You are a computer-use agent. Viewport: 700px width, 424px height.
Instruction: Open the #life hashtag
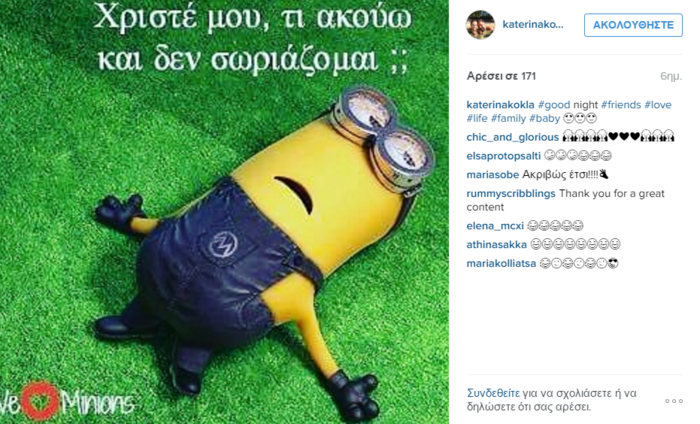point(477,118)
